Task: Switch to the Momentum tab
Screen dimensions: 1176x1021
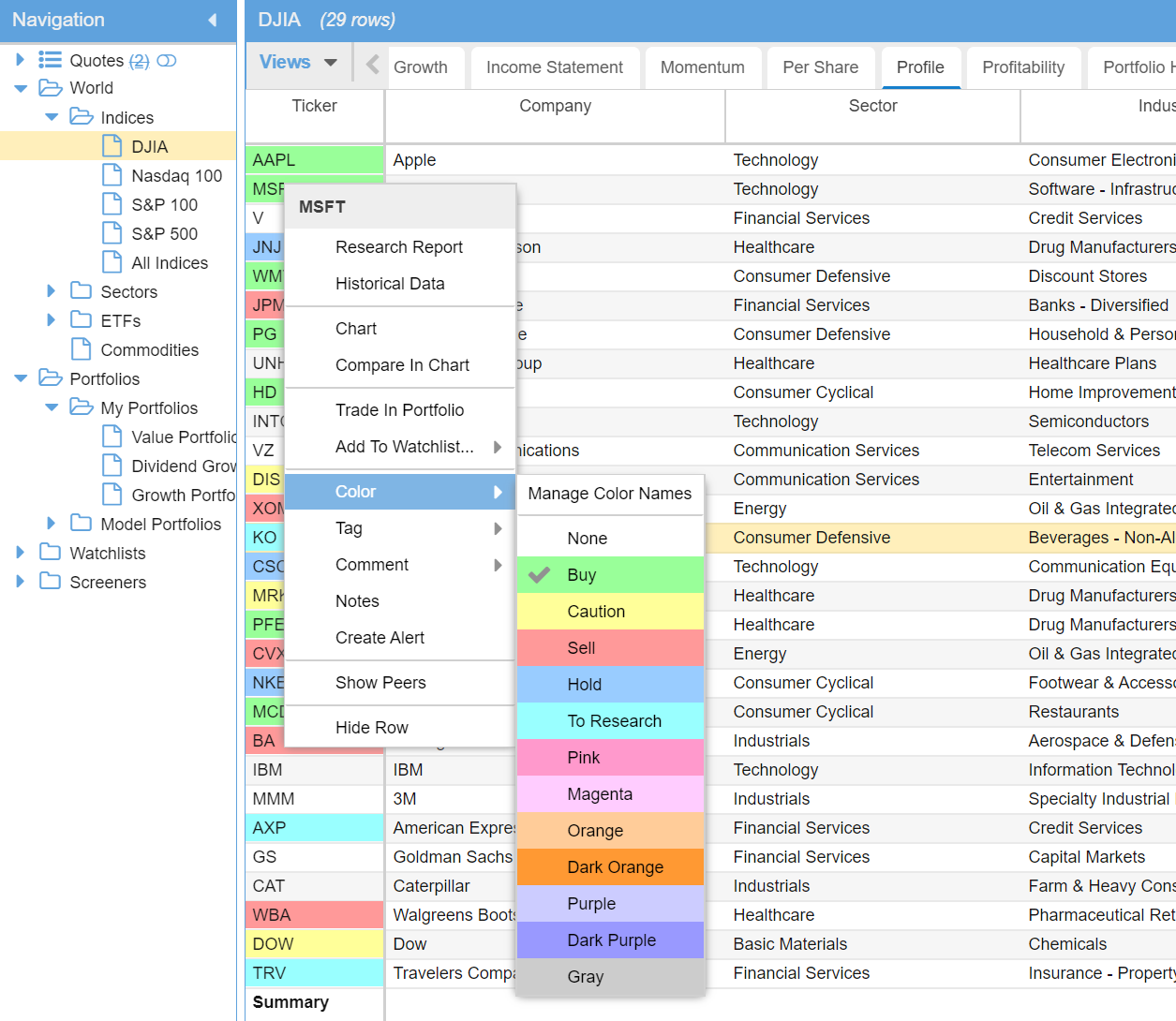Action: point(703,67)
